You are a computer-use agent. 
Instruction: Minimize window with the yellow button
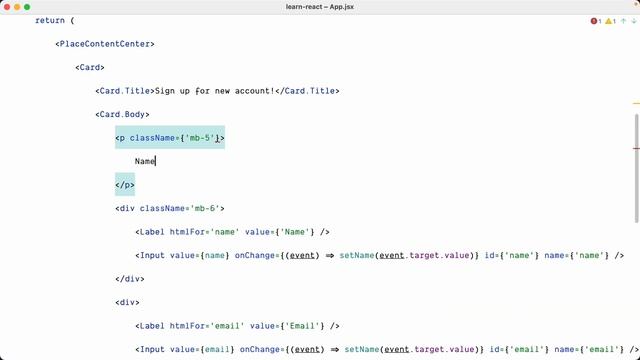[x=17, y=7]
